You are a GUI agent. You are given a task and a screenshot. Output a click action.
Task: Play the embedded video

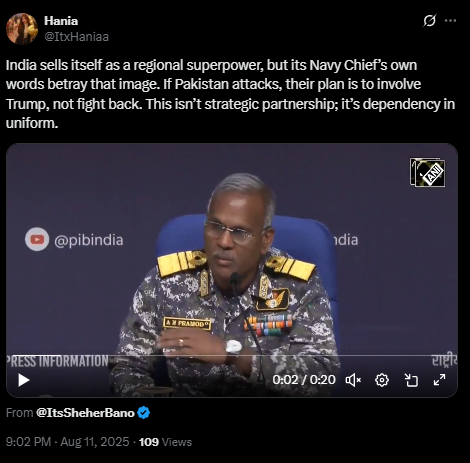pyautogui.click(x=23, y=380)
